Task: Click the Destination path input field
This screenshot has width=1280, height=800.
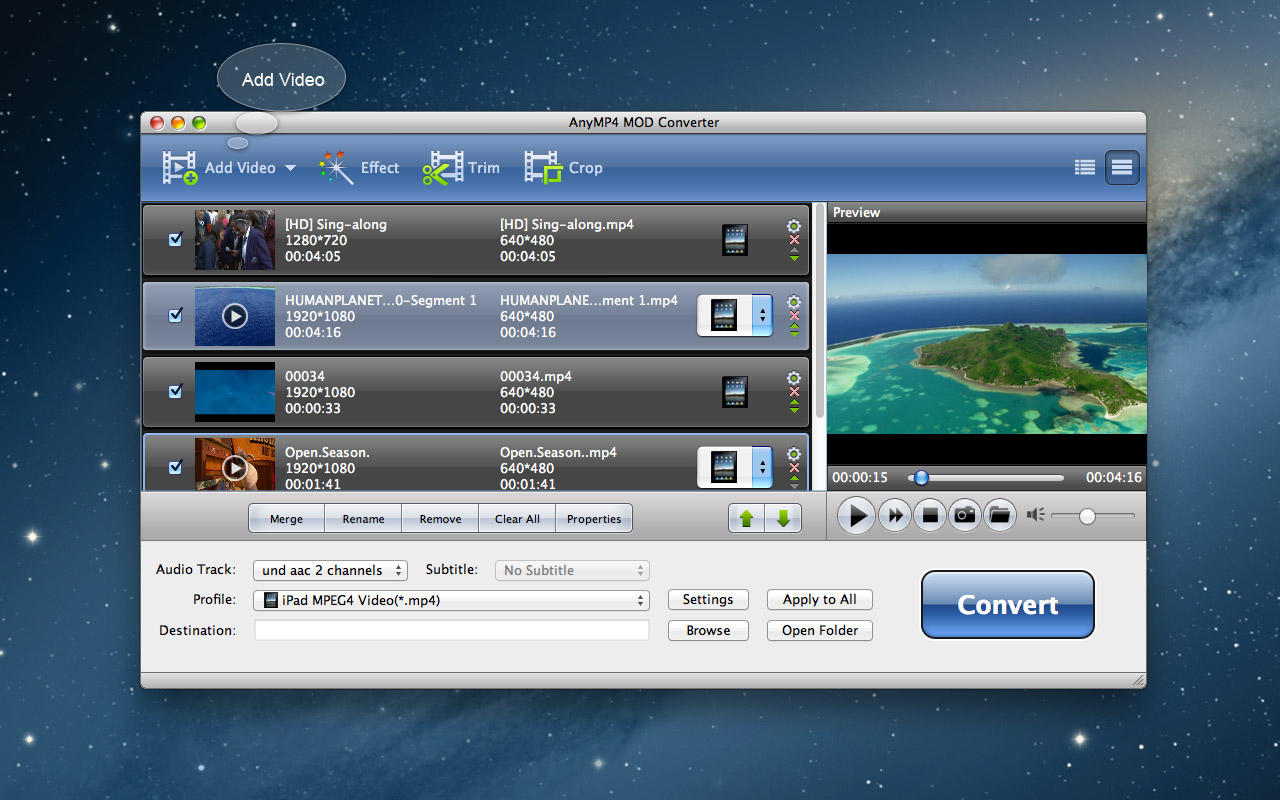Action: click(x=451, y=631)
